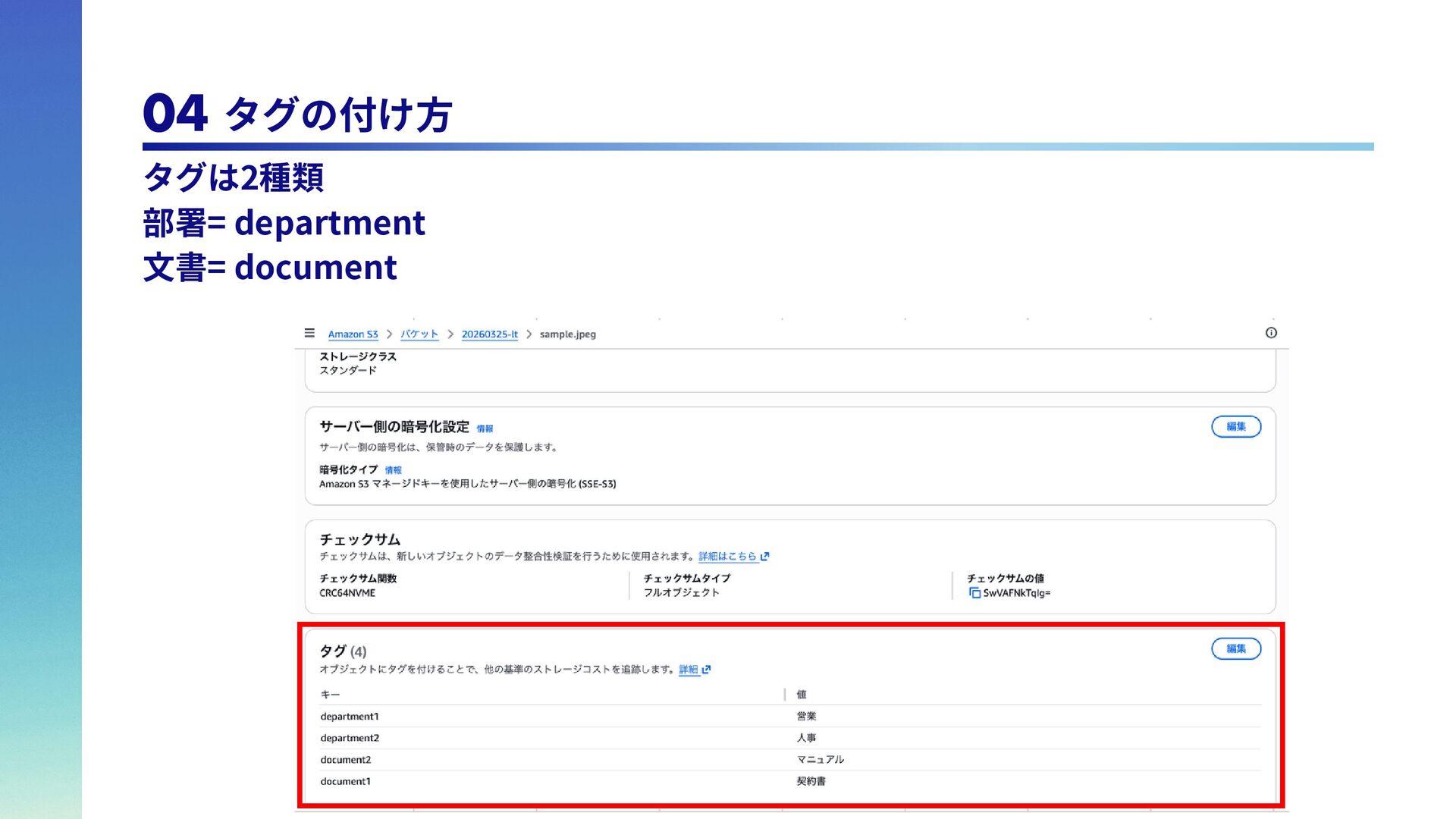The height and width of the screenshot is (819, 1456).
Task: Select the document2 tag row
Action: 346,760
